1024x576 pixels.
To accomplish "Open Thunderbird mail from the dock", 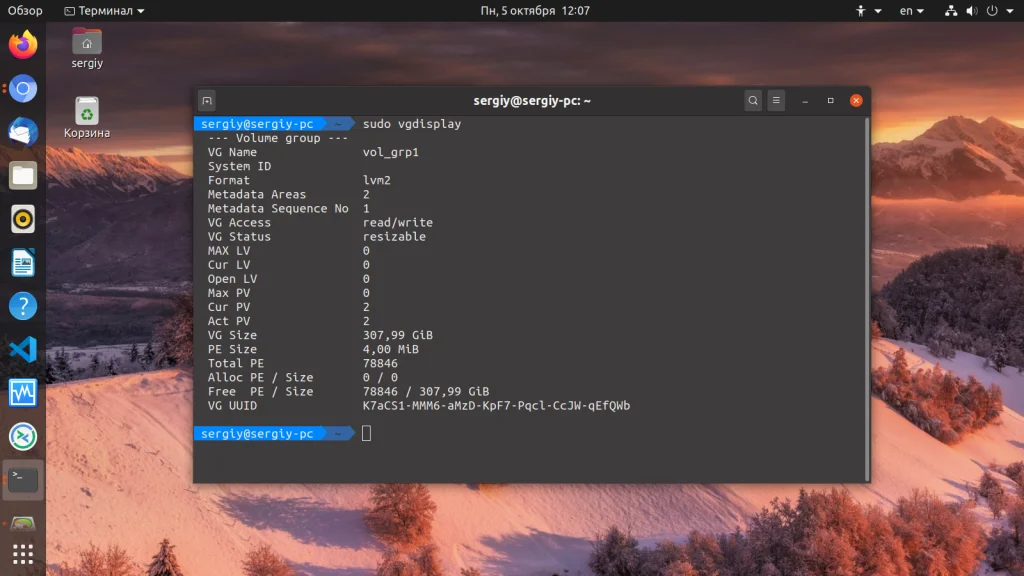I will coord(23,132).
